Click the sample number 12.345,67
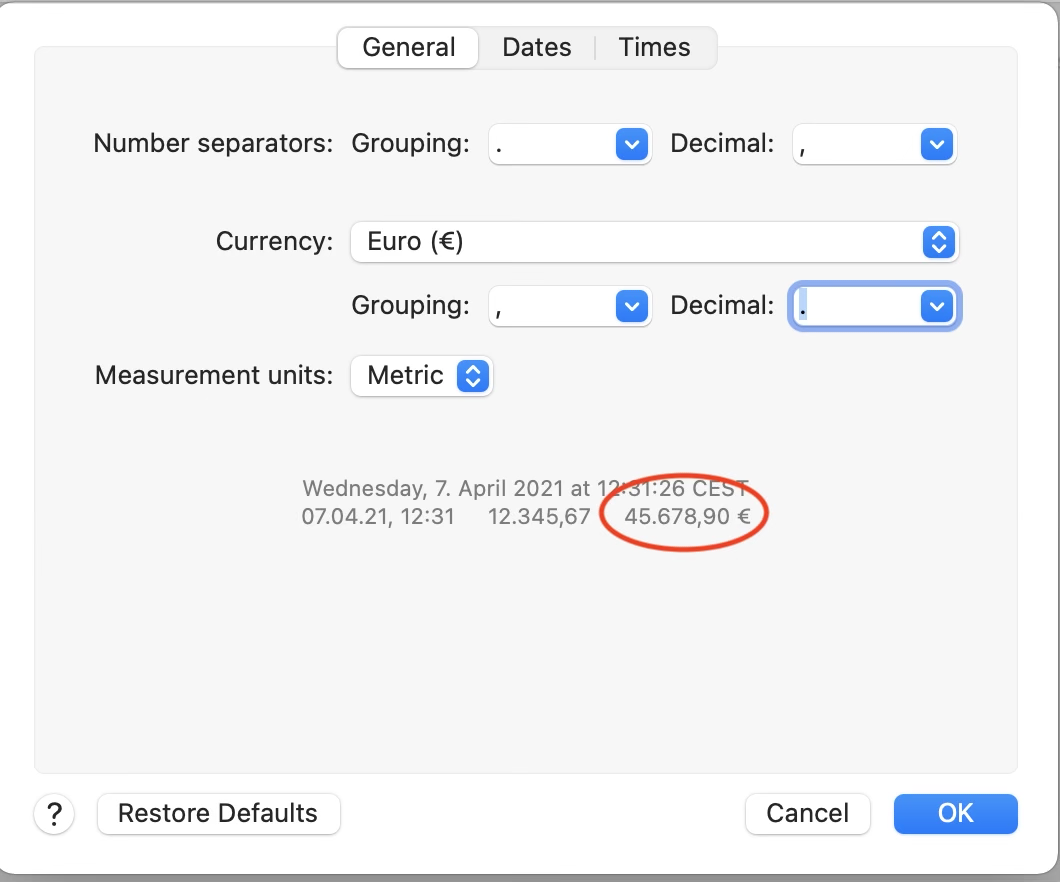1060x882 pixels. click(x=539, y=517)
